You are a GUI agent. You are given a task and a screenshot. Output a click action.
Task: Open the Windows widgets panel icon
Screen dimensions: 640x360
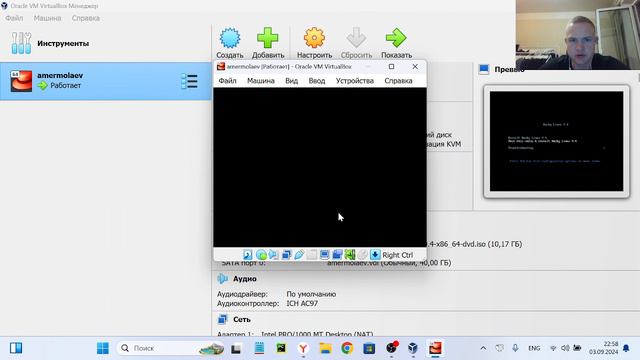pyautogui.click(x=16, y=348)
